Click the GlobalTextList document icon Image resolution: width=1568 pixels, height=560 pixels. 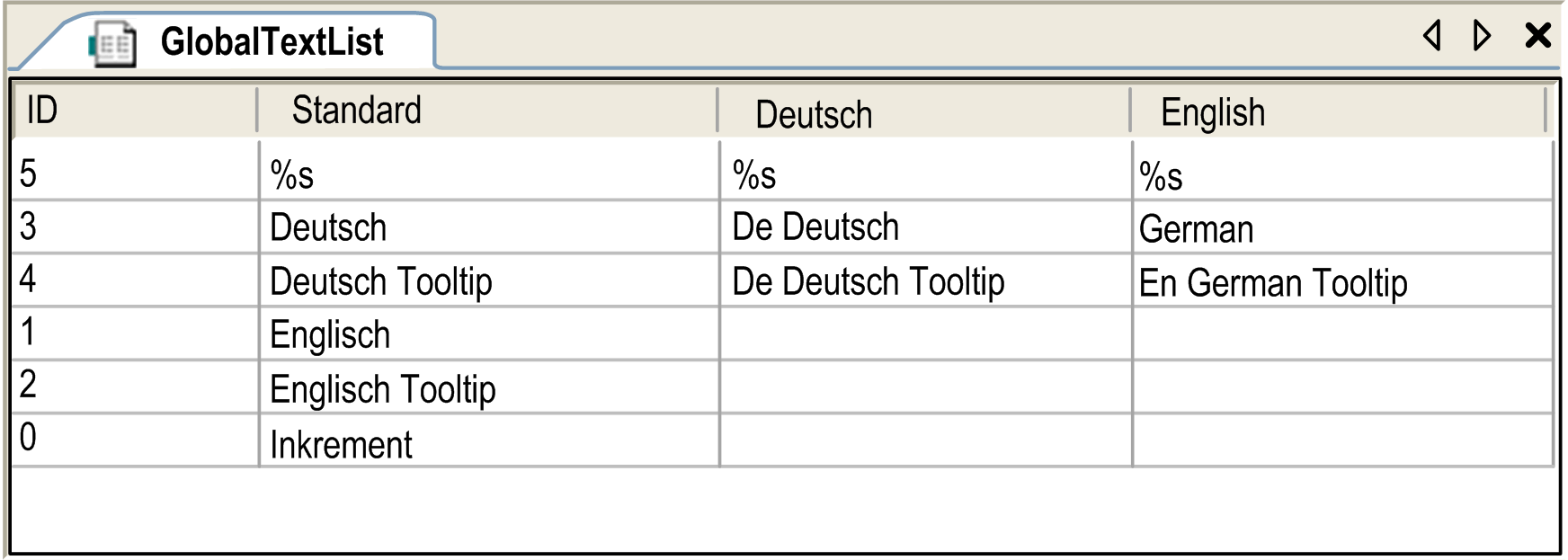click(113, 44)
